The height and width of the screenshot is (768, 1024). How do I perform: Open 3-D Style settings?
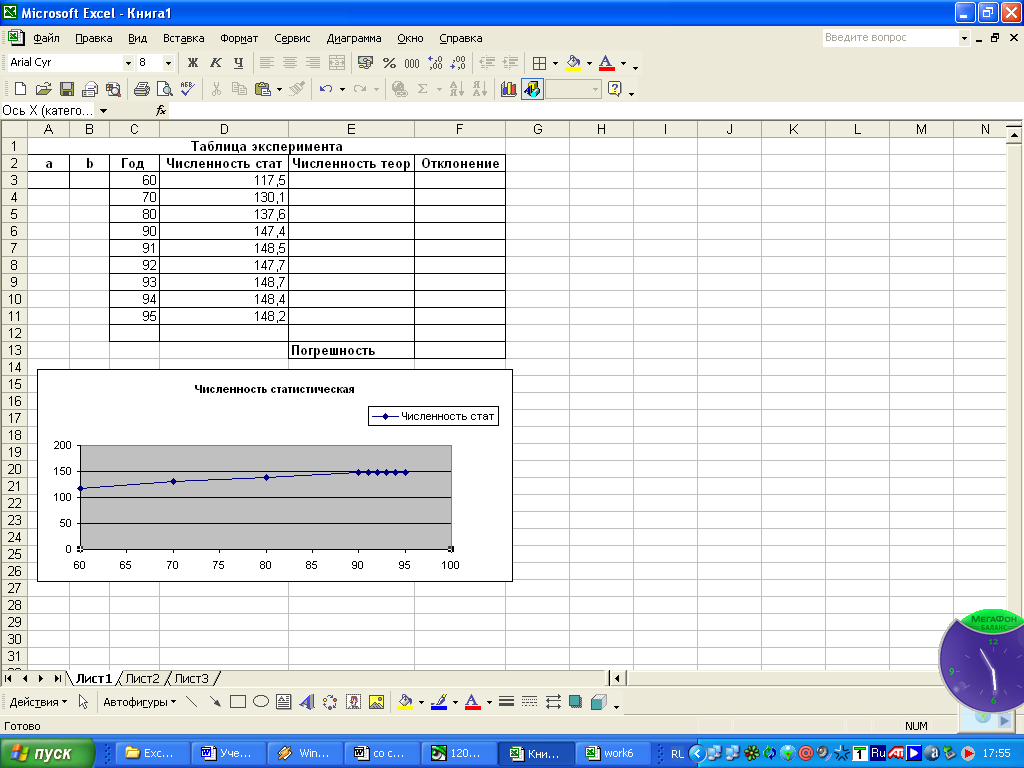598,702
